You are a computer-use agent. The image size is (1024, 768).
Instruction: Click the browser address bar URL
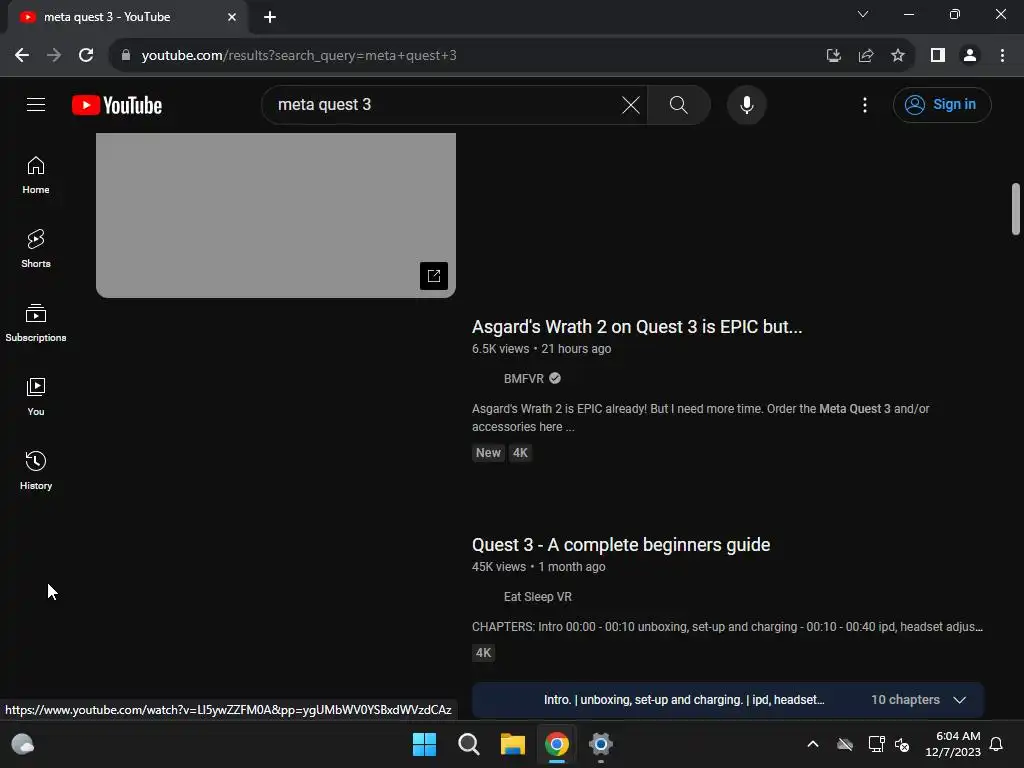(299, 56)
